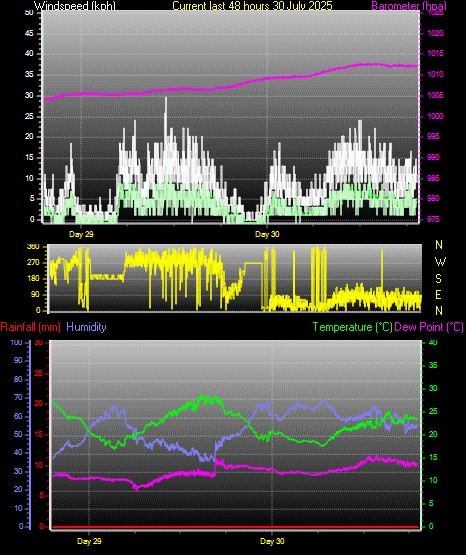
Task: Click the green temperature peak on Day 29
Action: (202, 397)
